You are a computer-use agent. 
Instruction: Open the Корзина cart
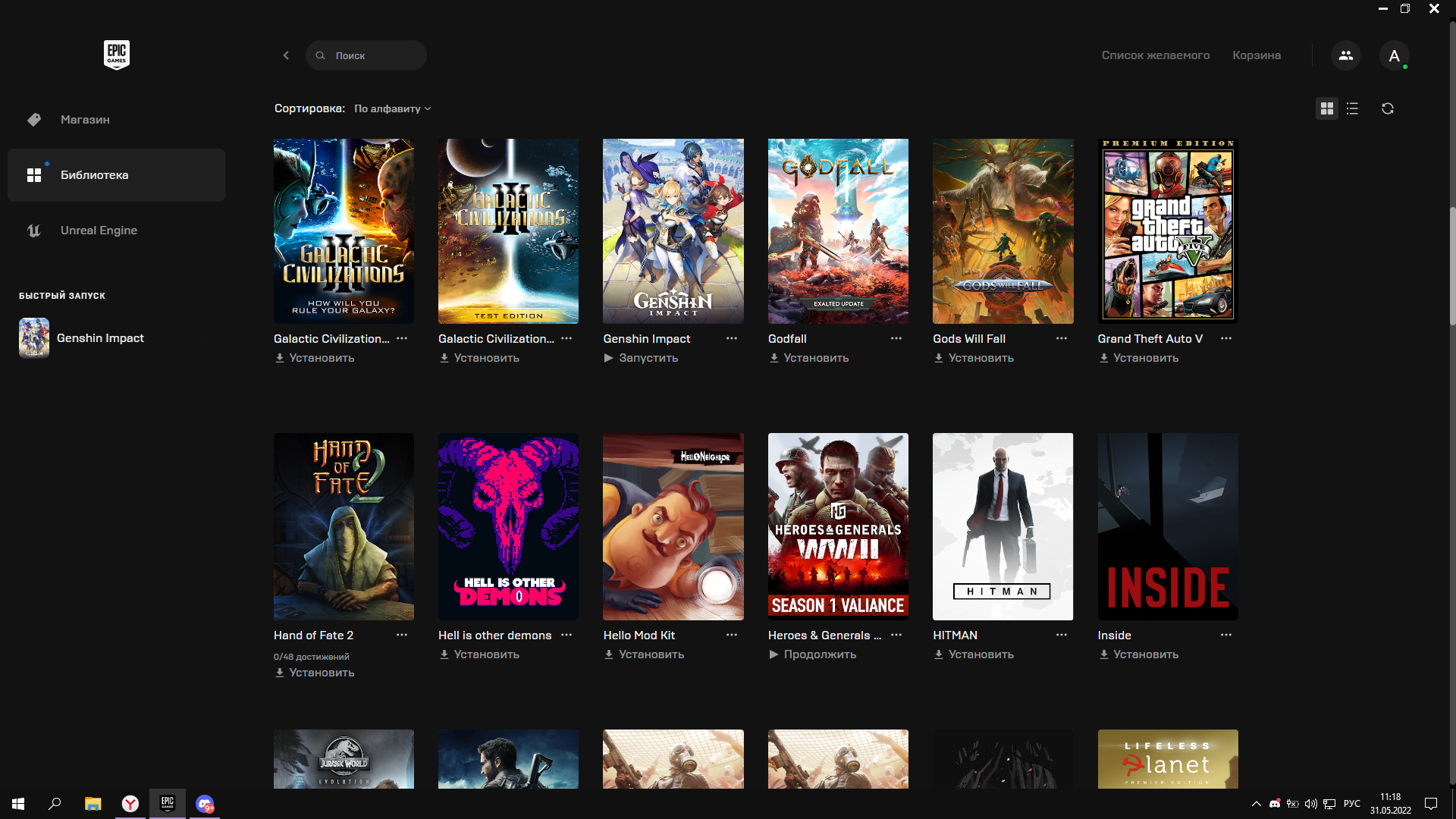[x=1257, y=55]
